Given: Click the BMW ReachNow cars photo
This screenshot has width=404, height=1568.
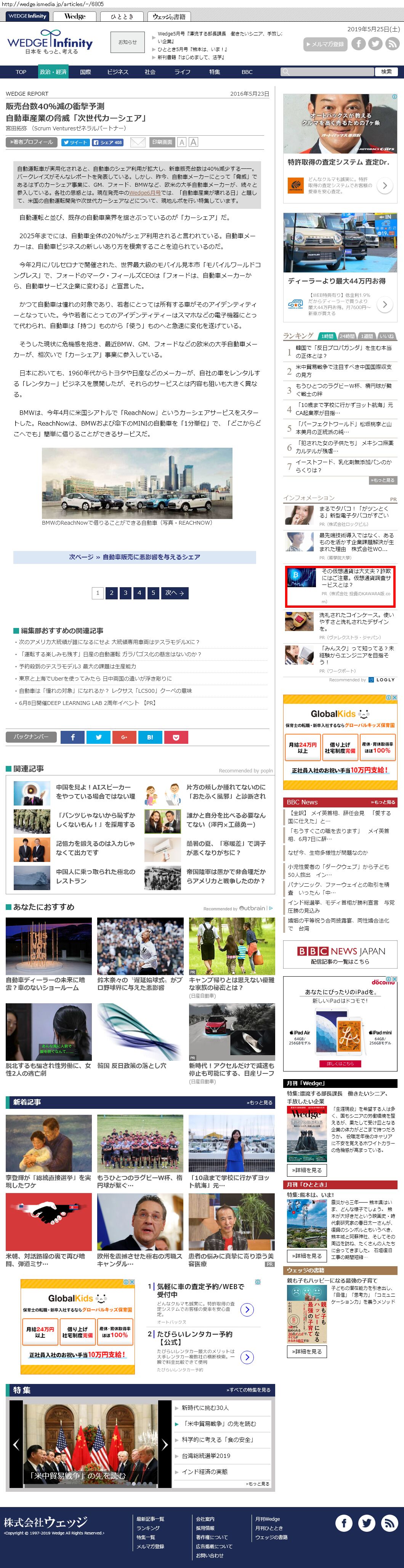Looking at the screenshot, I should pyautogui.click(x=137, y=483).
